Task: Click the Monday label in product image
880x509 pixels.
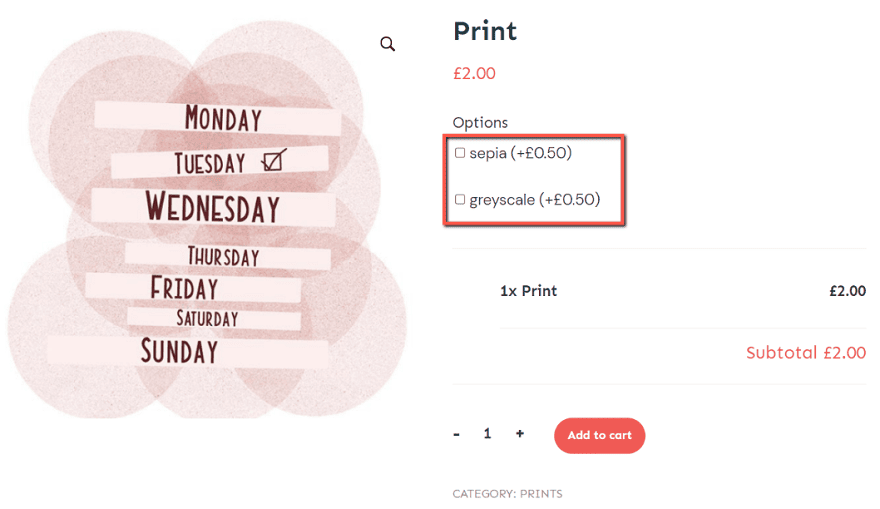Action: [223, 119]
